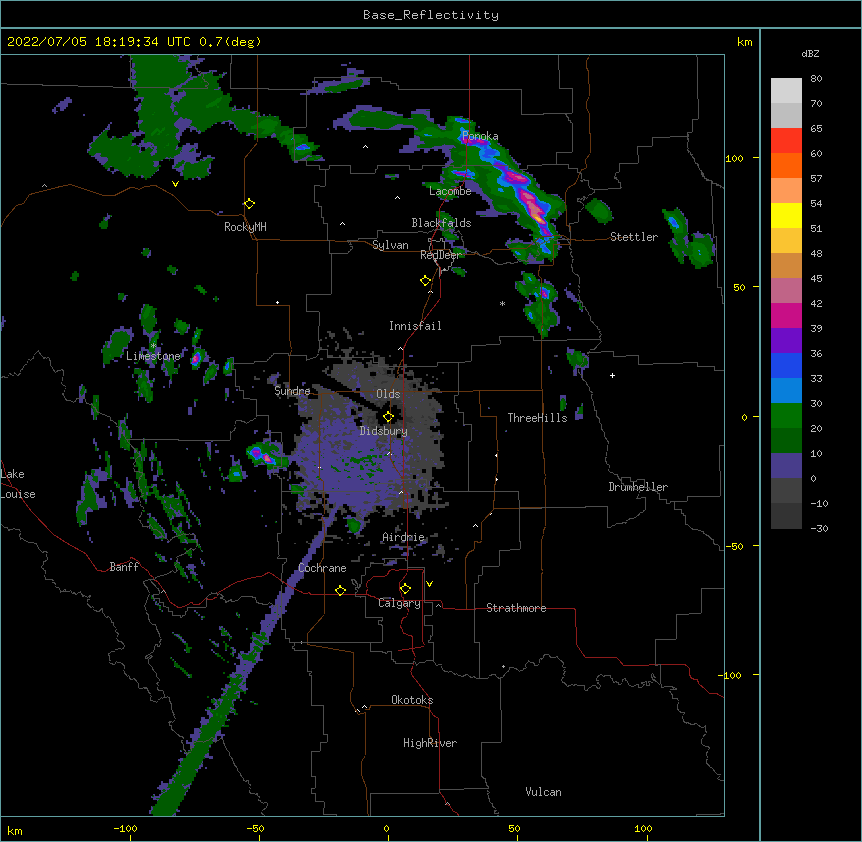Pick the pink 45–42 dBZ legend swatch
The width and height of the screenshot is (862, 842).
[786, 291]
